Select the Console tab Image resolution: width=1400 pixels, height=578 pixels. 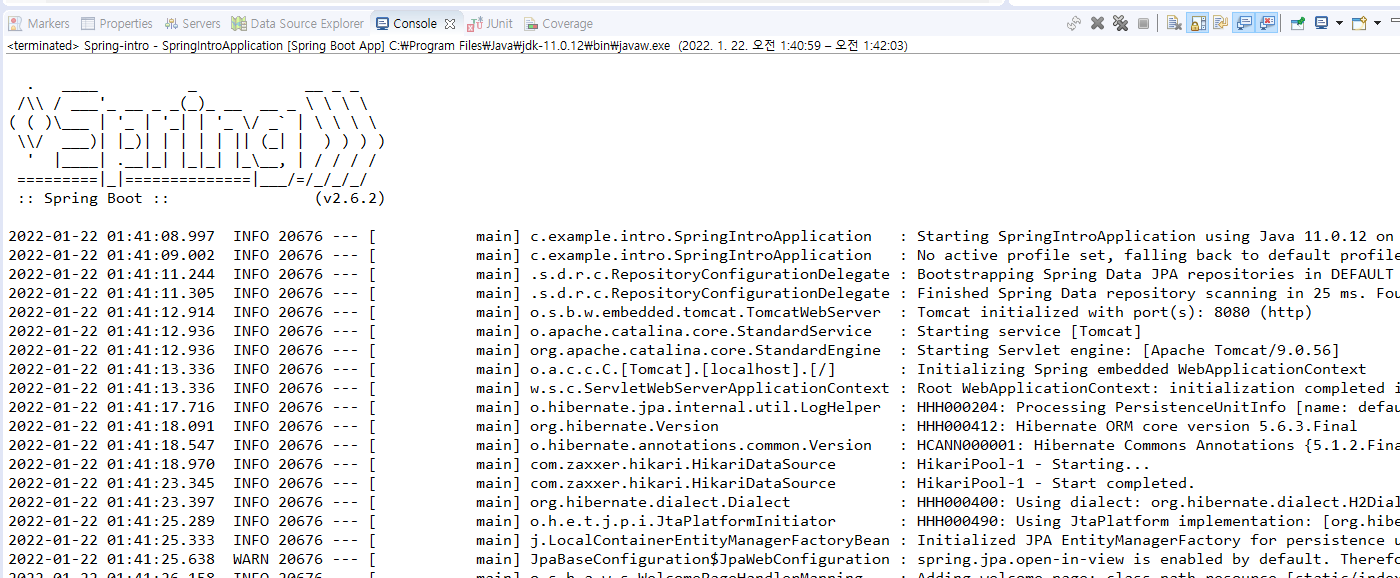(x=414, y=23)
